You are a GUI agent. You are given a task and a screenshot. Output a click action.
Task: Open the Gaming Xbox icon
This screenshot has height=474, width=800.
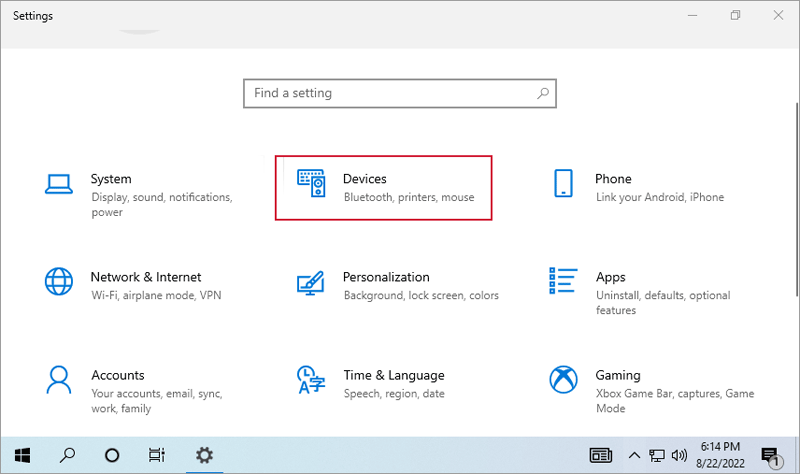pos(563,380)
